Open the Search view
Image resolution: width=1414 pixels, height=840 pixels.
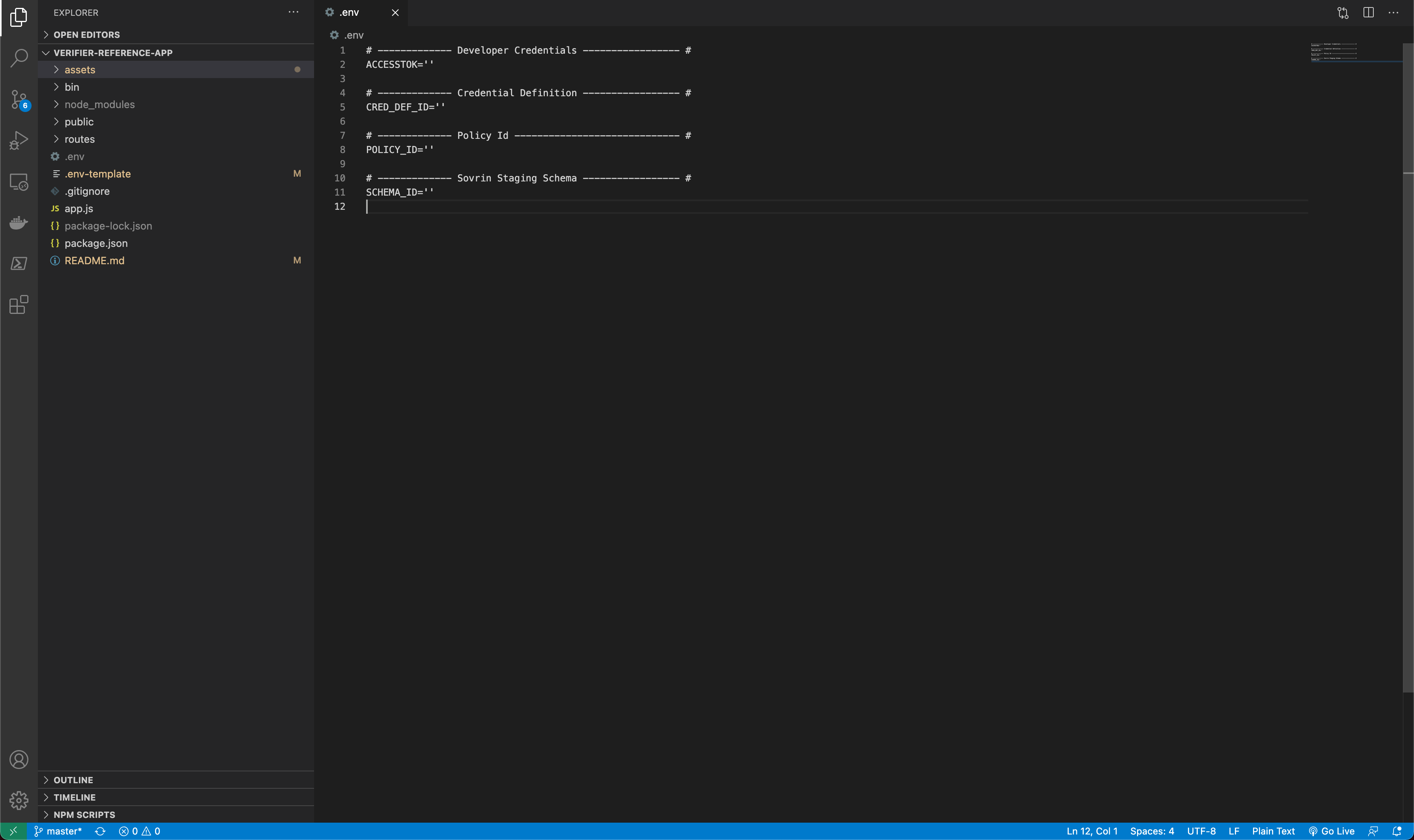pyautogui.click(x=19, y=58)
